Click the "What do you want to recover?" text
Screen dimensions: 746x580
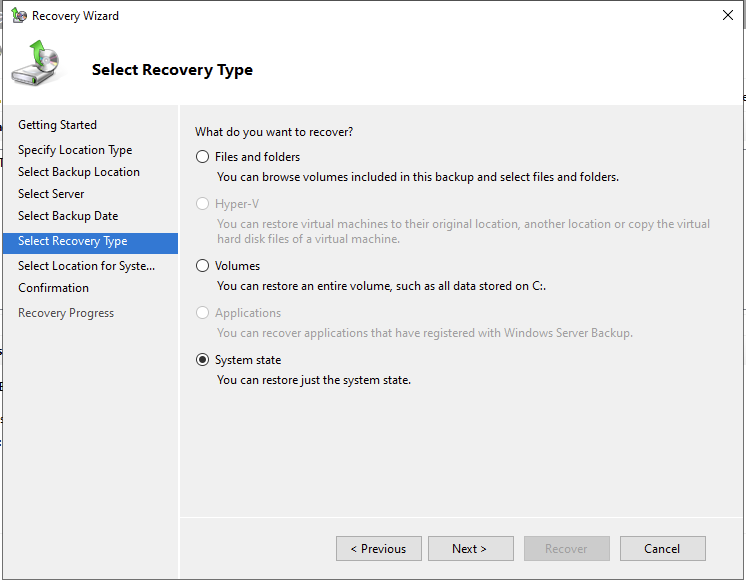[x=274, y=132]
